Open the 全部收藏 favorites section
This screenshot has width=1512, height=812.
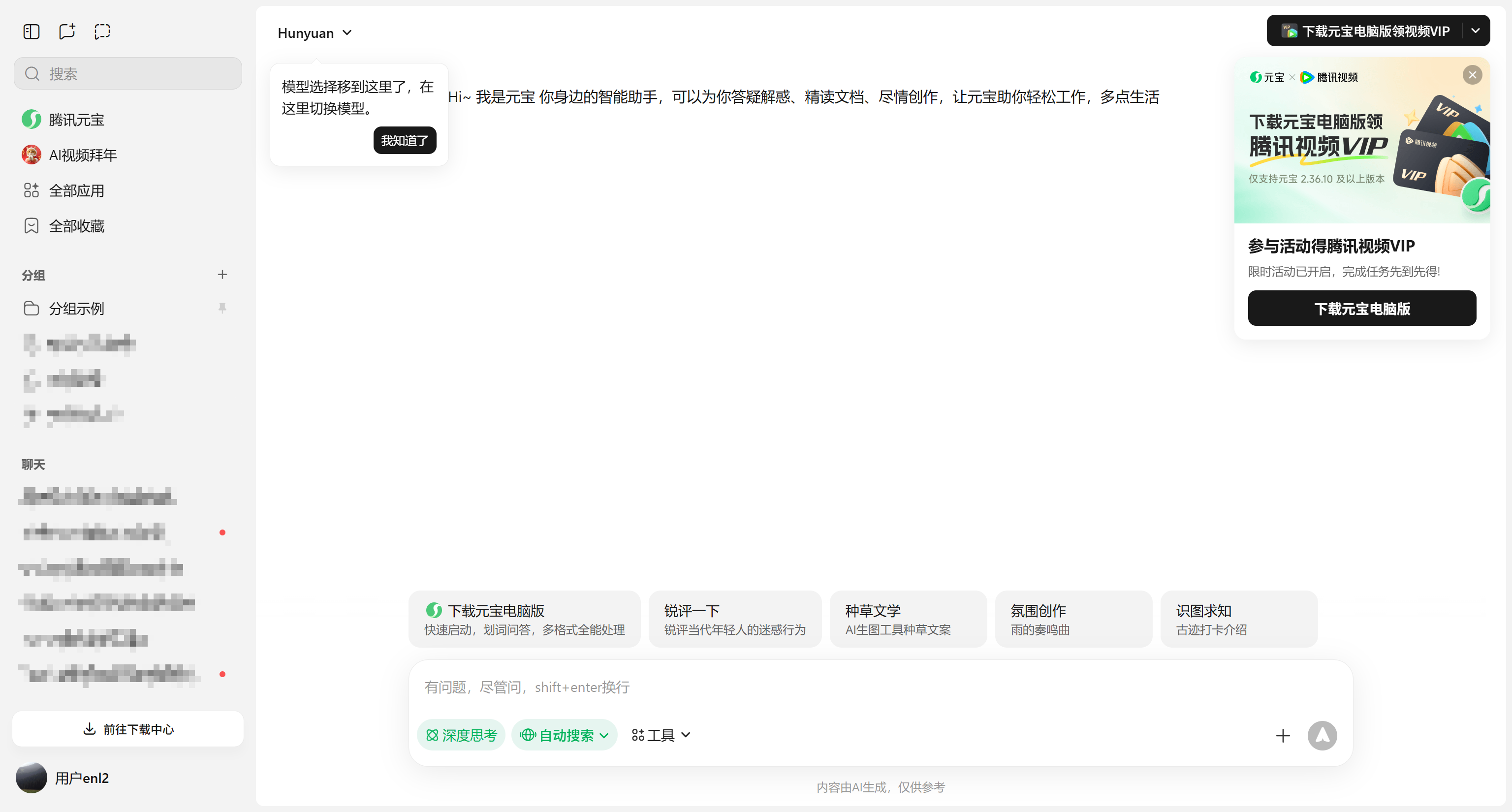[x=77, y=225]
